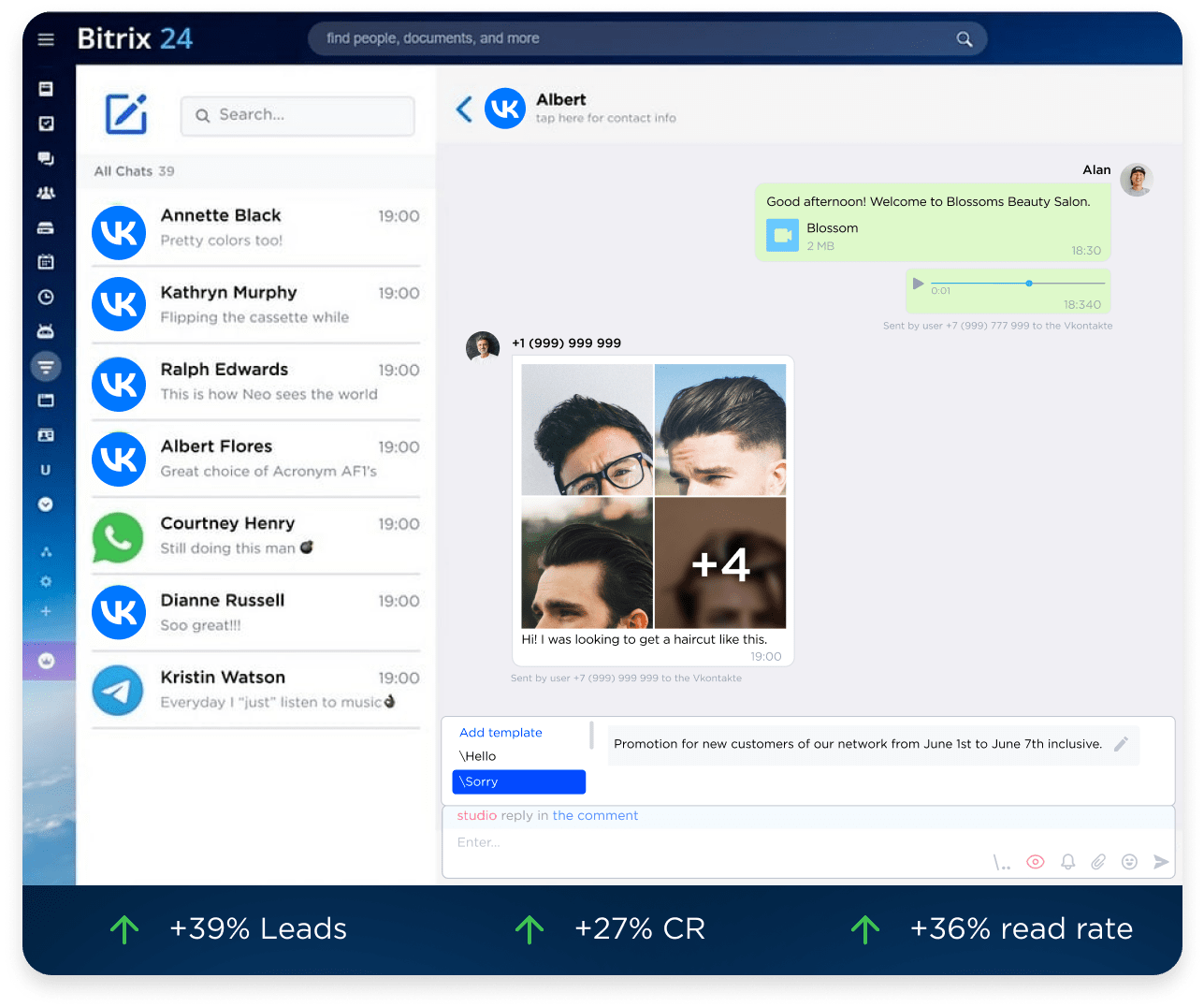1204x1007 pixels.
Task: Go back using the blue chevron arrow
Action: pos(464,109)
